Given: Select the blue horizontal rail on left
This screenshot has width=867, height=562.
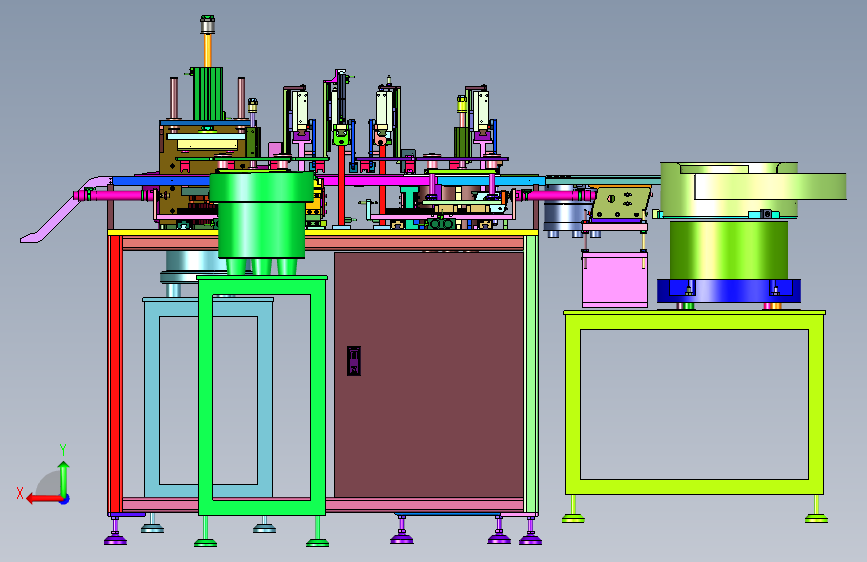Looking at the screenshot, I should (x=160, y=181).
